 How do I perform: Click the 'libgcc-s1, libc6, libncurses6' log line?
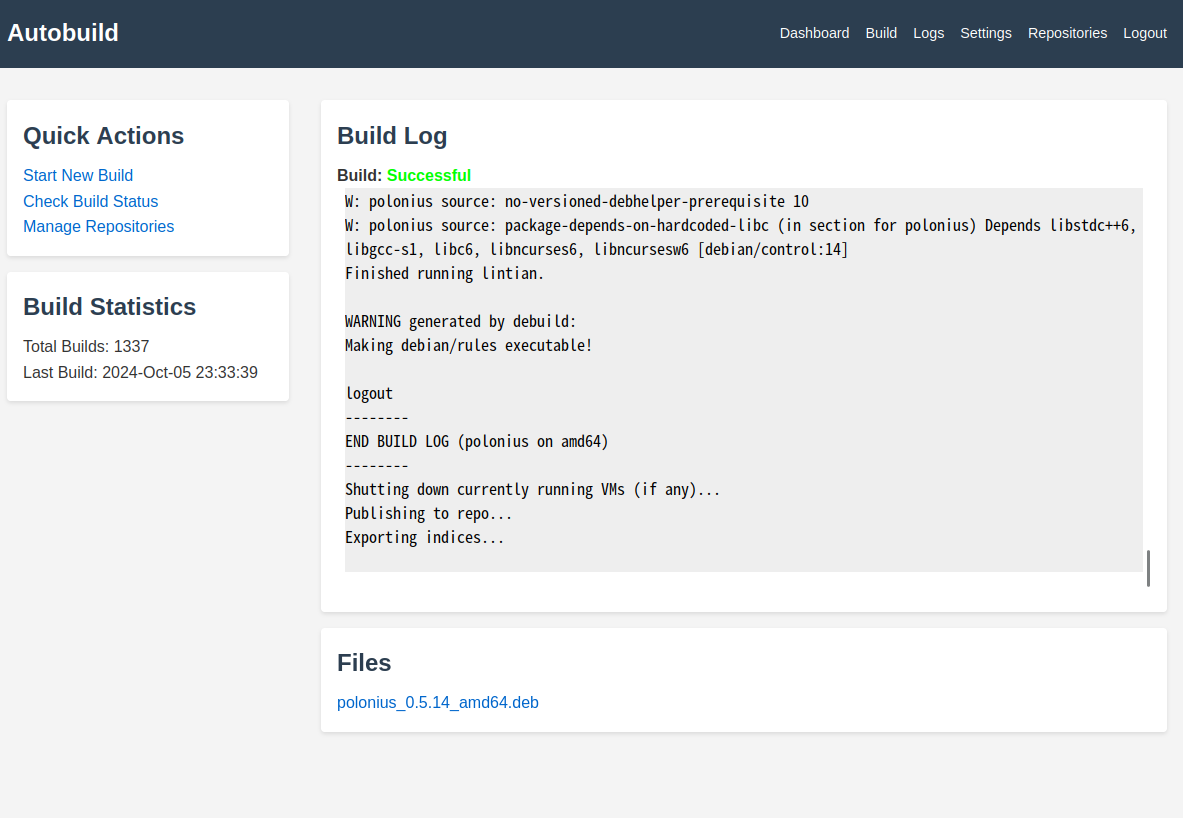tap(597, 250)
